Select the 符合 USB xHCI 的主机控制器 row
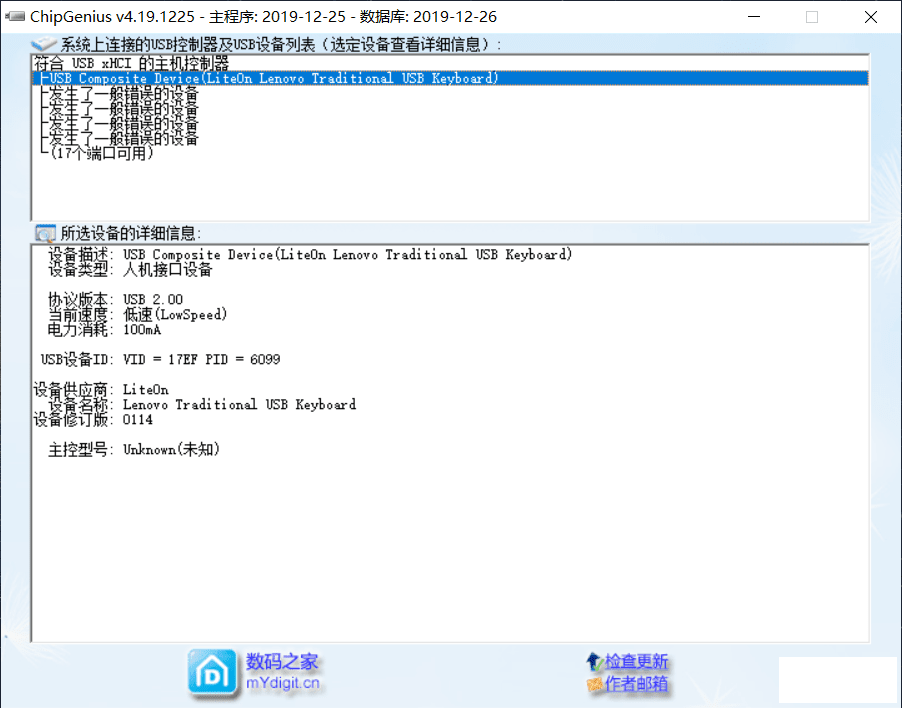Viewport: 902px width, 708px height. click(450, 63)
